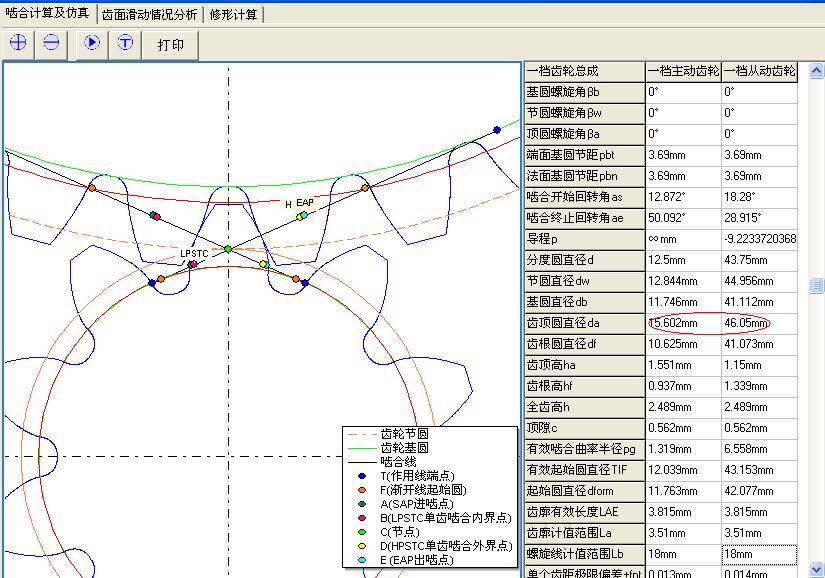This screenshot has width=825, height=578.
Task: Select the 12.5mm reference diameter cell
Action: [x=683, y=260]
